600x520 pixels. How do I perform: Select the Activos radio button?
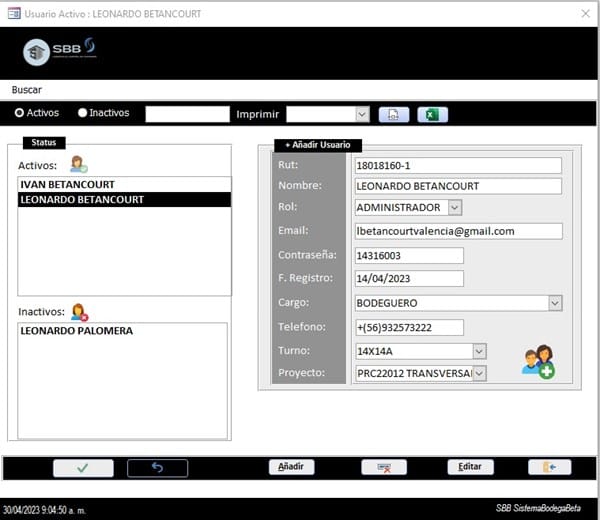[x=19, y=113]
